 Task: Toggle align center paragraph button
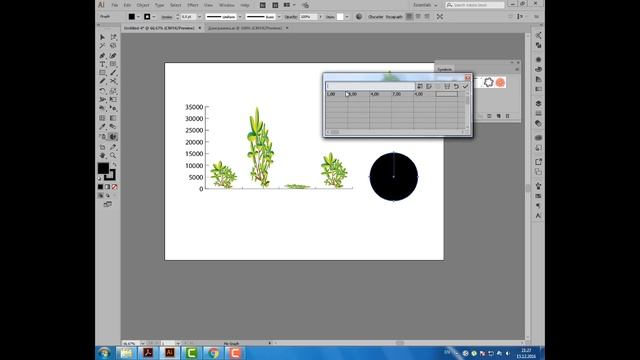pyautogui.click(x=418, y=17)
